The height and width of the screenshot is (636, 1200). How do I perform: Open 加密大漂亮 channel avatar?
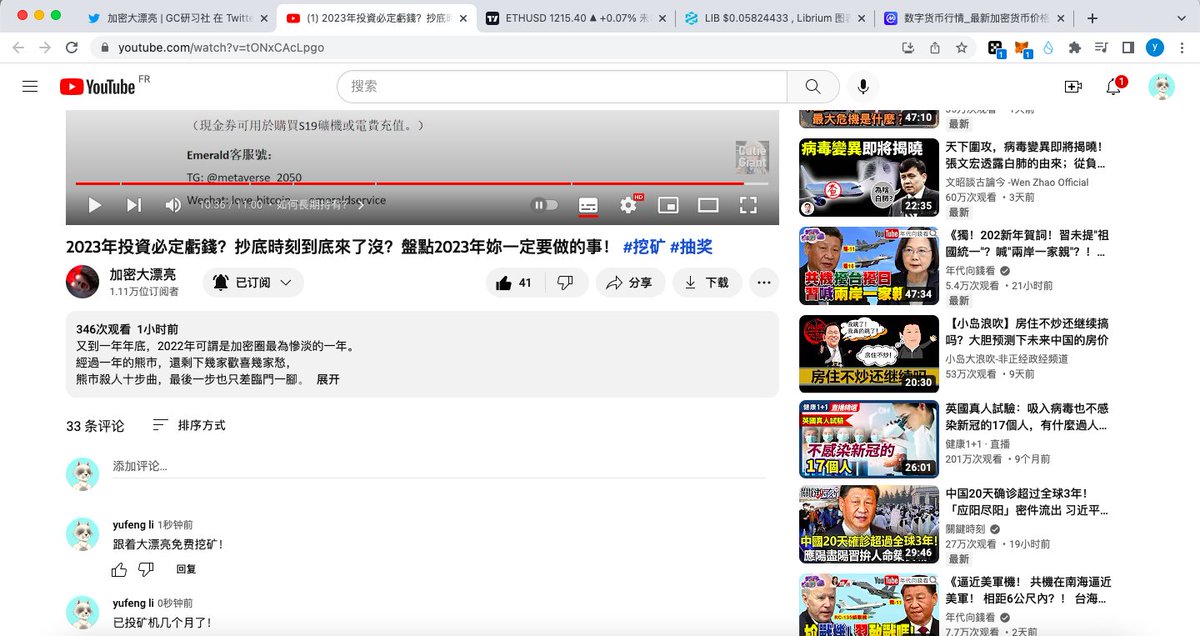click(83, 282)
